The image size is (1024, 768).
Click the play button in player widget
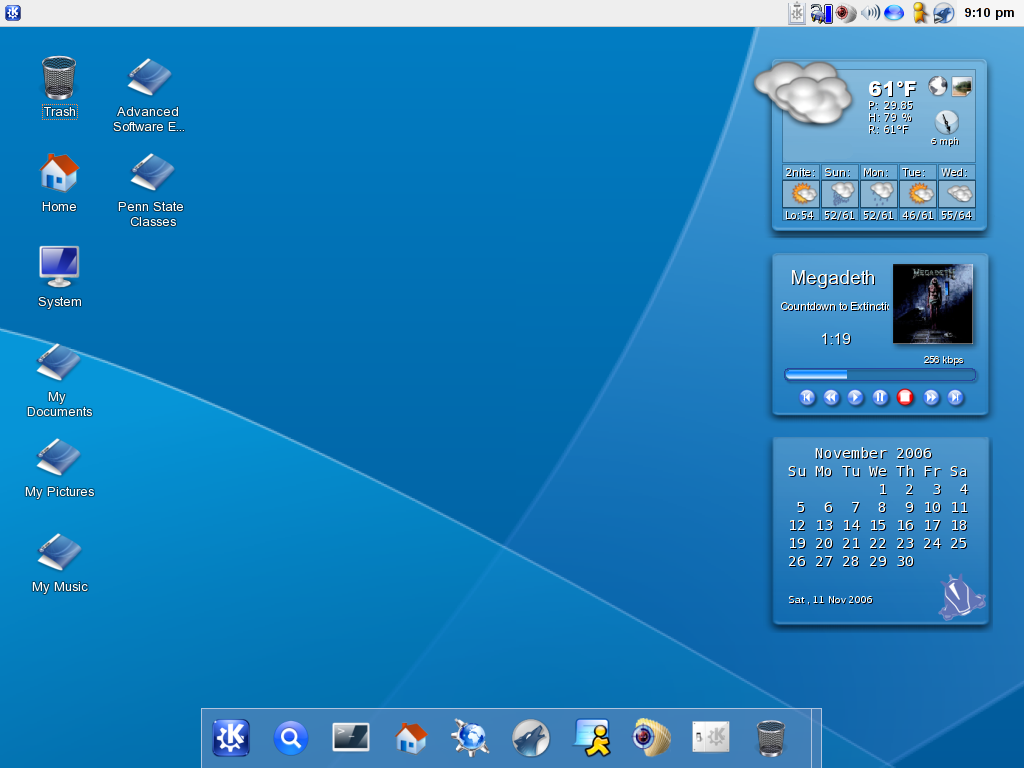click(856, 397)
